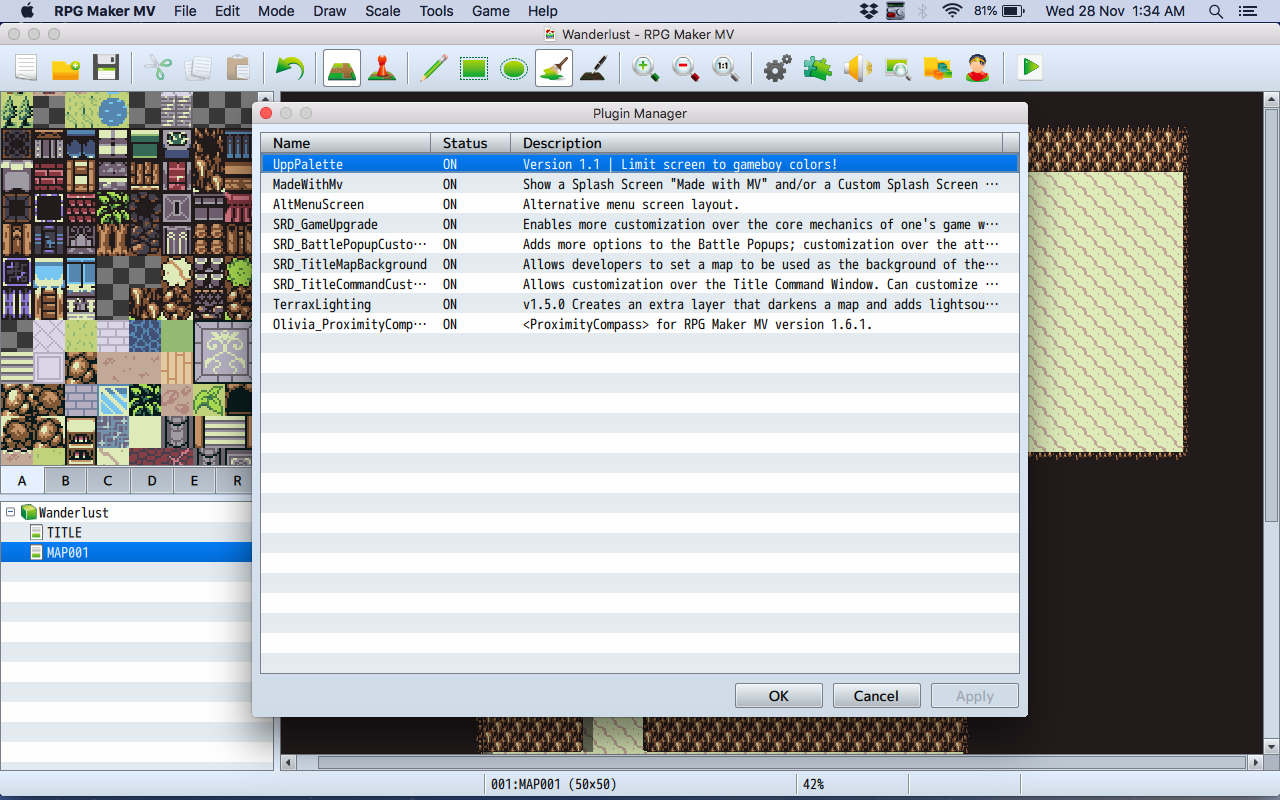Click the Actual Size 1:1 icon
Image resolution: width=1280 pixels, height=800 pixels.
point(726,68)
